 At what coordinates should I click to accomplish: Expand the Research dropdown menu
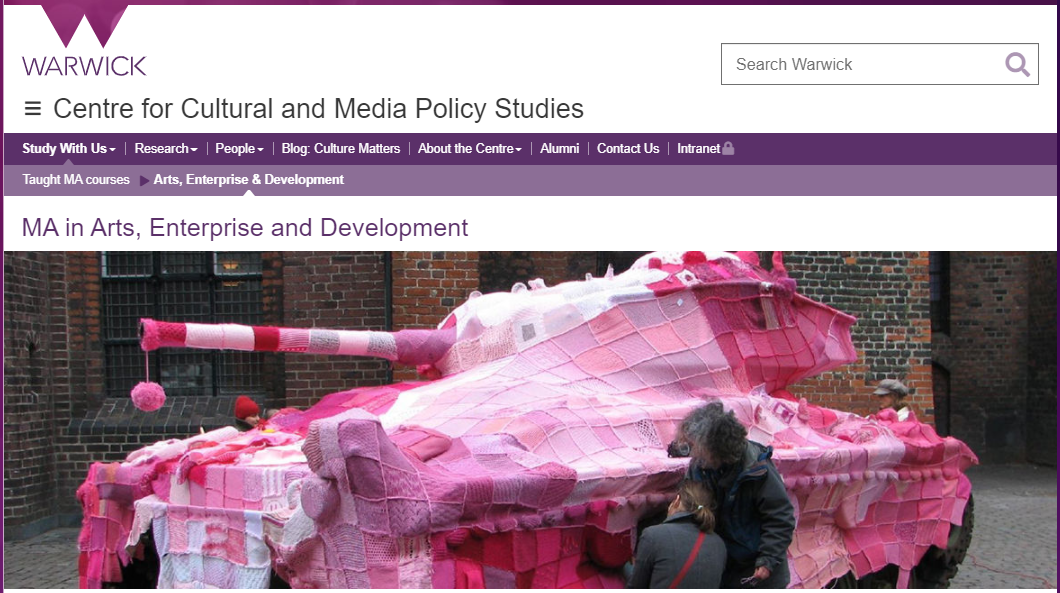(166, 149)
